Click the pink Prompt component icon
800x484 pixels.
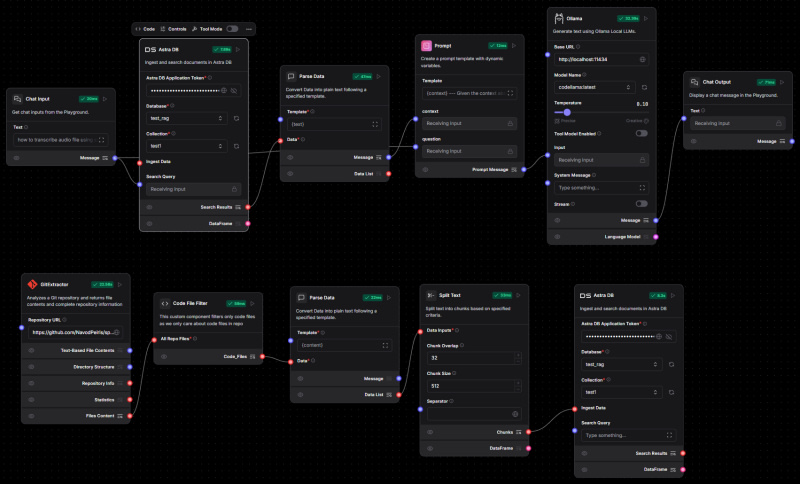(427, 46)
